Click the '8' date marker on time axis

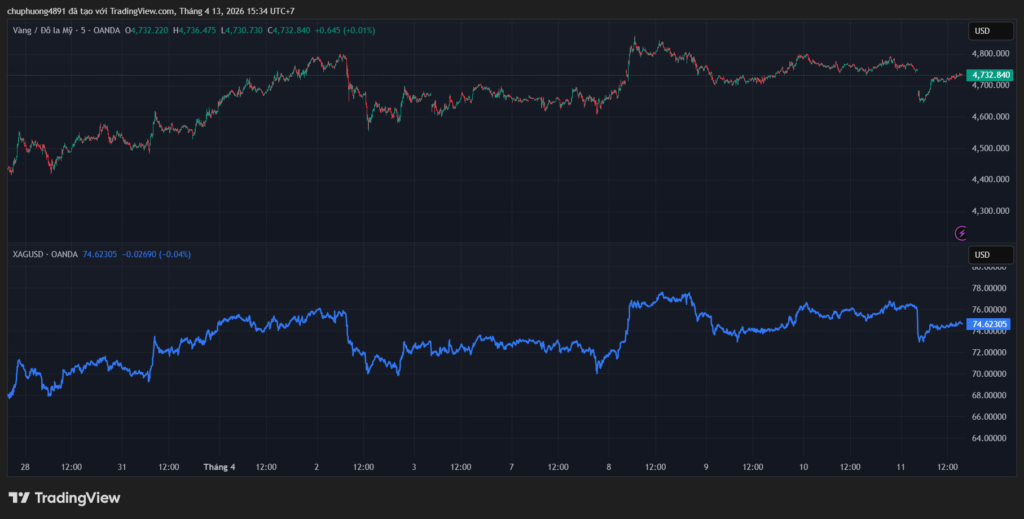click(x=608, y=466)
